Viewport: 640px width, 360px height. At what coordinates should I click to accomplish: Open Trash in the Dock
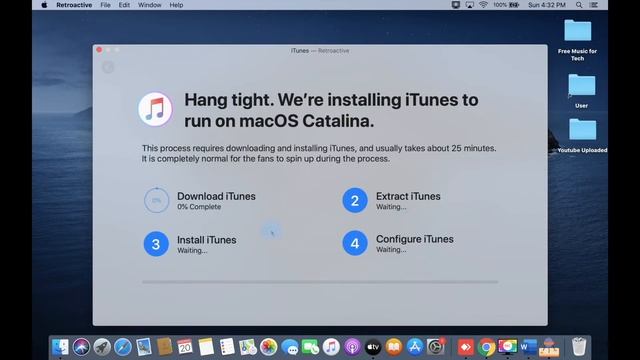pyautogui.click(x=579, y=347)
